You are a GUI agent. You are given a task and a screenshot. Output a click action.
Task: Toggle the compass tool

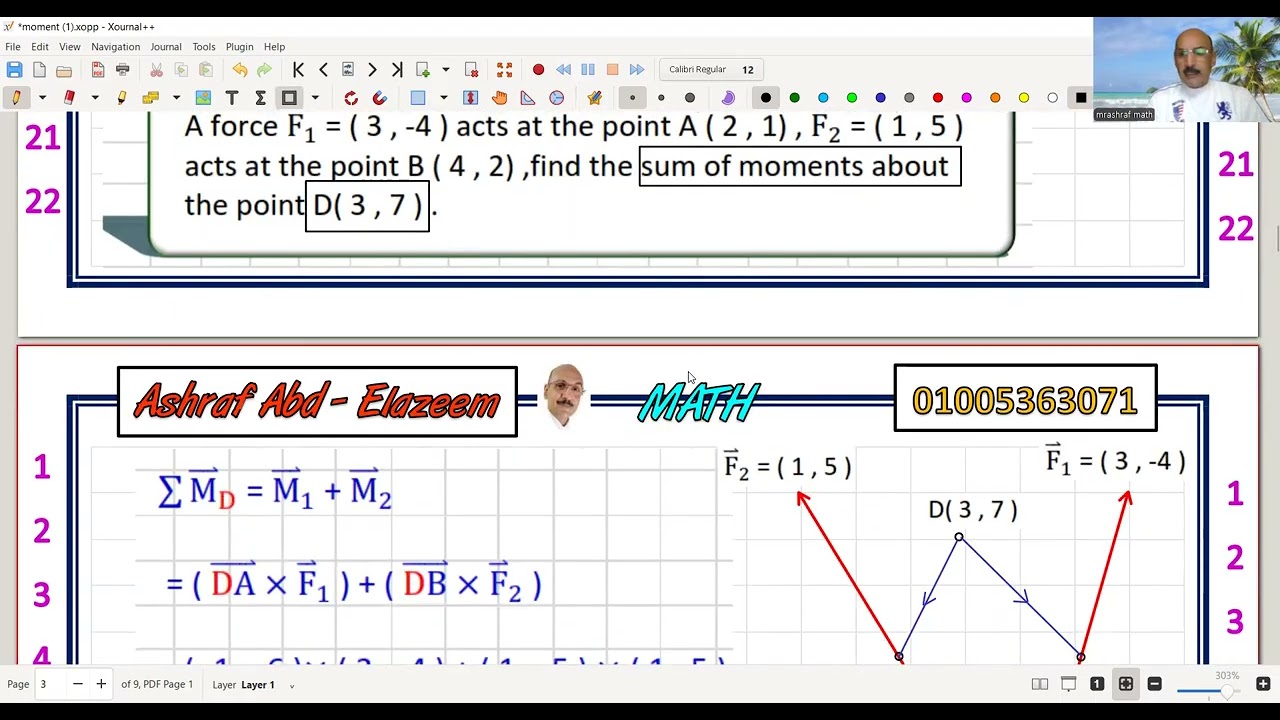557,98
